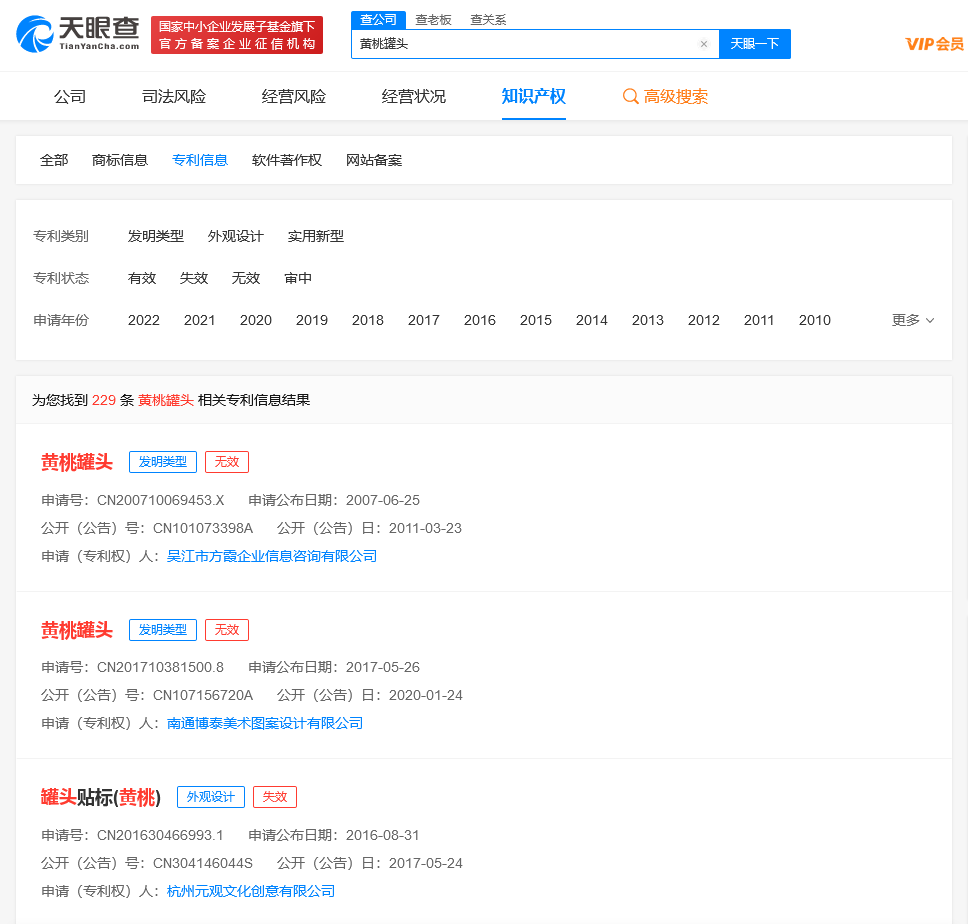
Task: Clear the search box with the X icon
Action: tap(704, 44)
